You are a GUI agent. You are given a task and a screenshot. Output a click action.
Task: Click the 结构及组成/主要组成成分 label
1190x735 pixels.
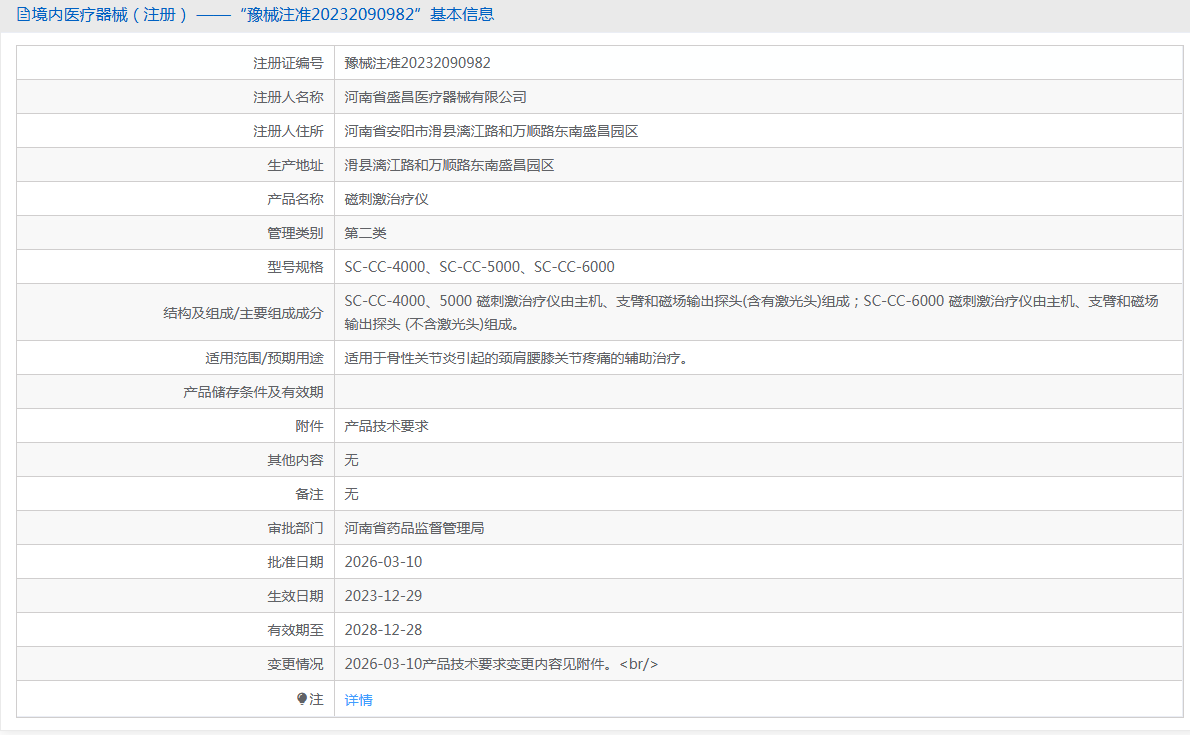coord(244,313)
